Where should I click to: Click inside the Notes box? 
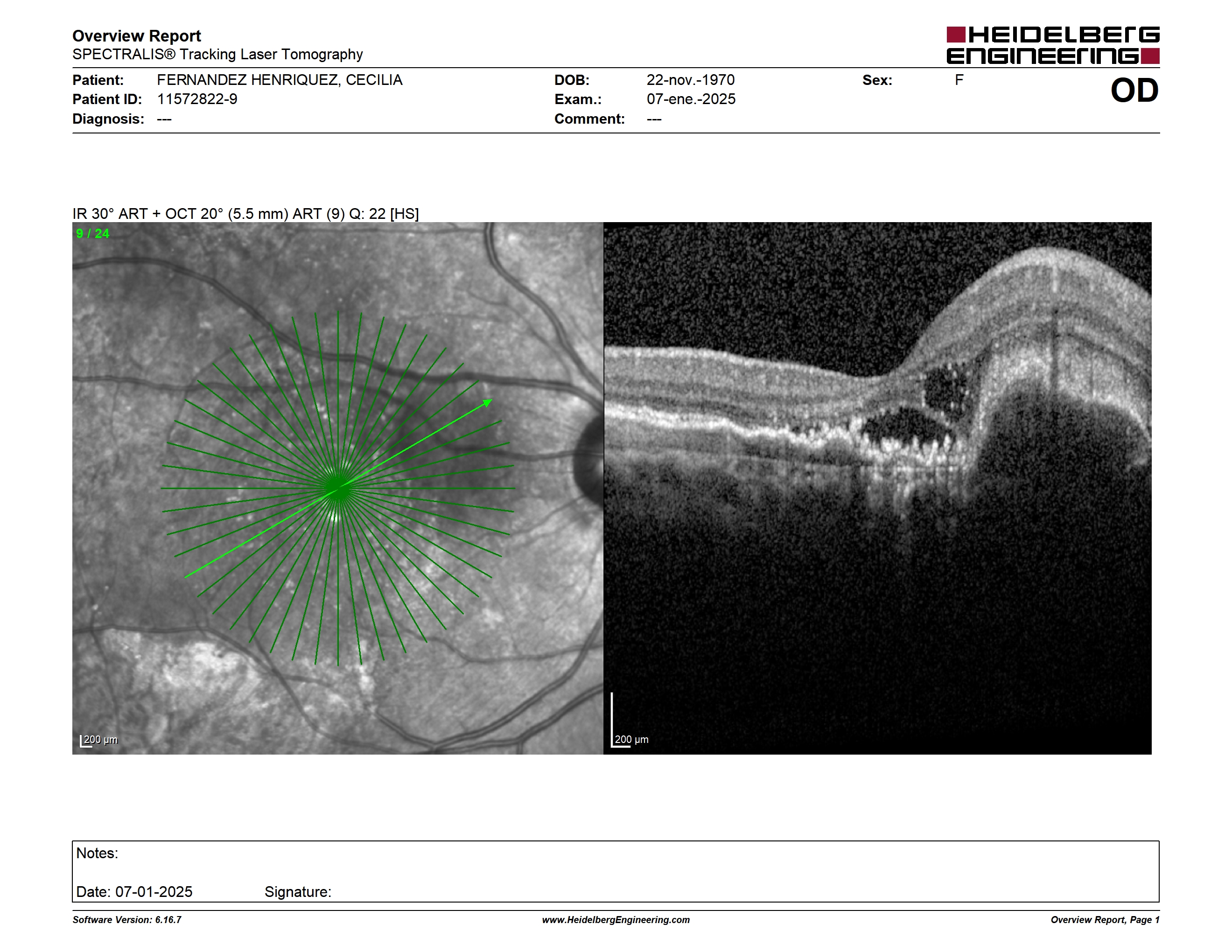(616, 871)
